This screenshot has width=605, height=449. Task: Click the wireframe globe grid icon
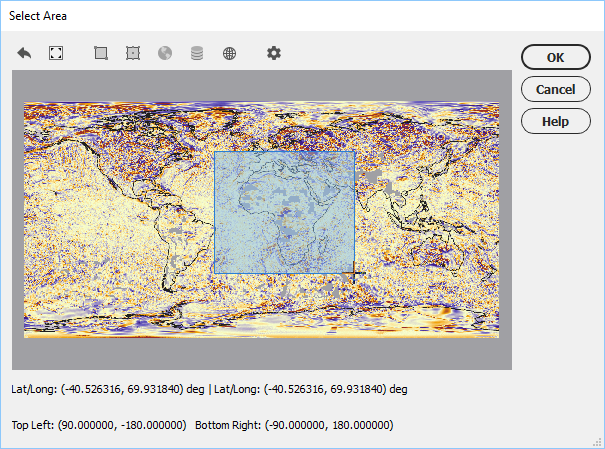229,53
